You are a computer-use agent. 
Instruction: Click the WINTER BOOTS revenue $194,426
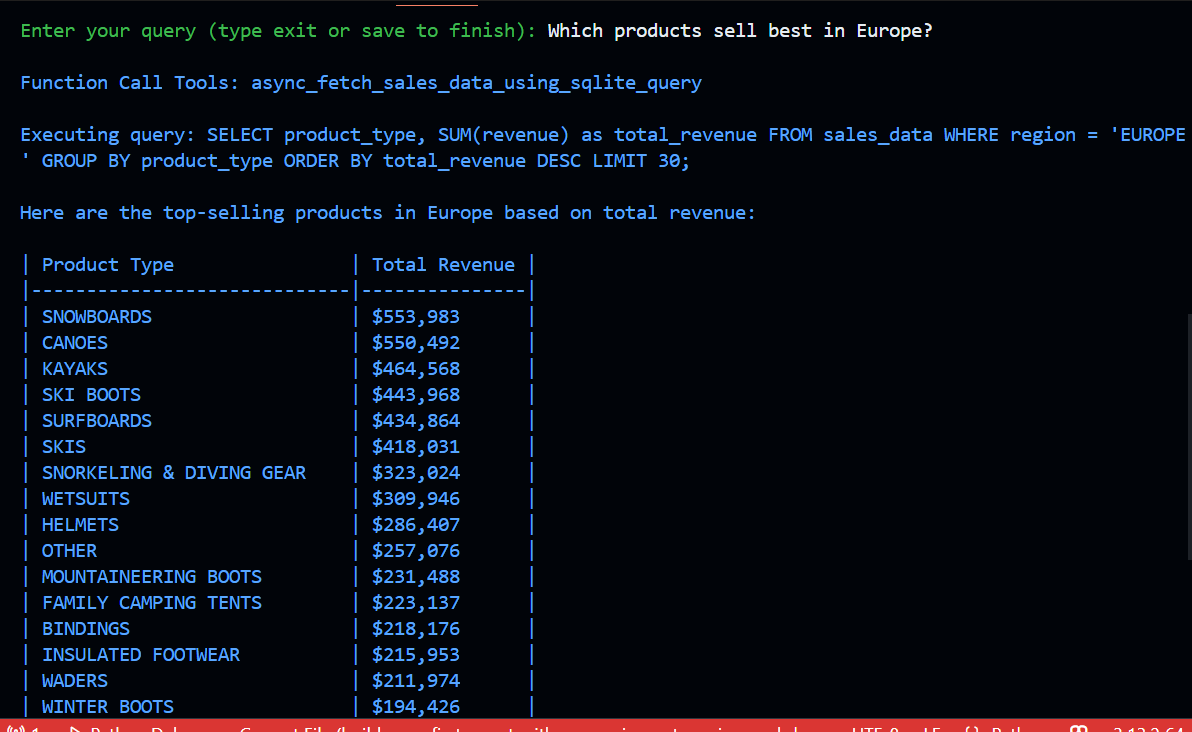(x=416, y=707)
